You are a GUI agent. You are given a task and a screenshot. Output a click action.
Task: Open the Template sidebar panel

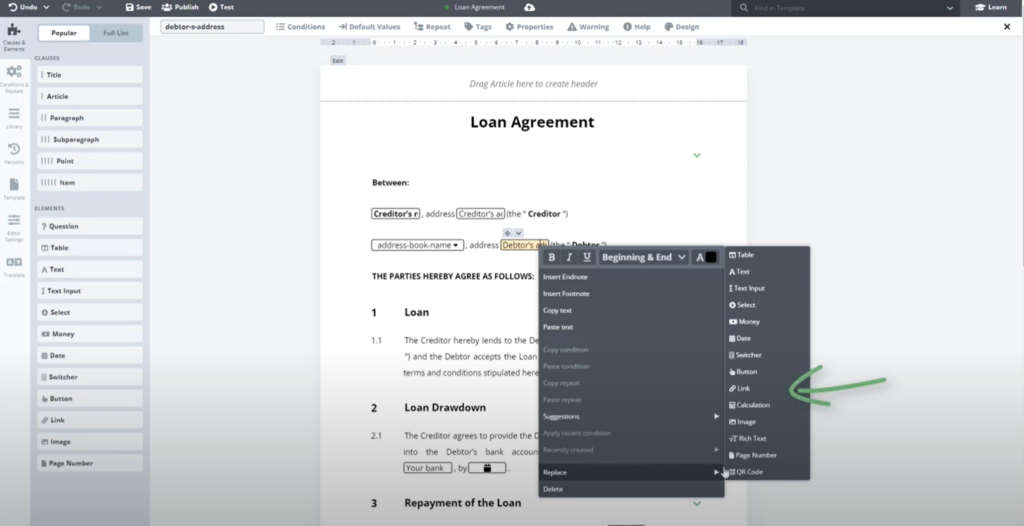[14, 189]
